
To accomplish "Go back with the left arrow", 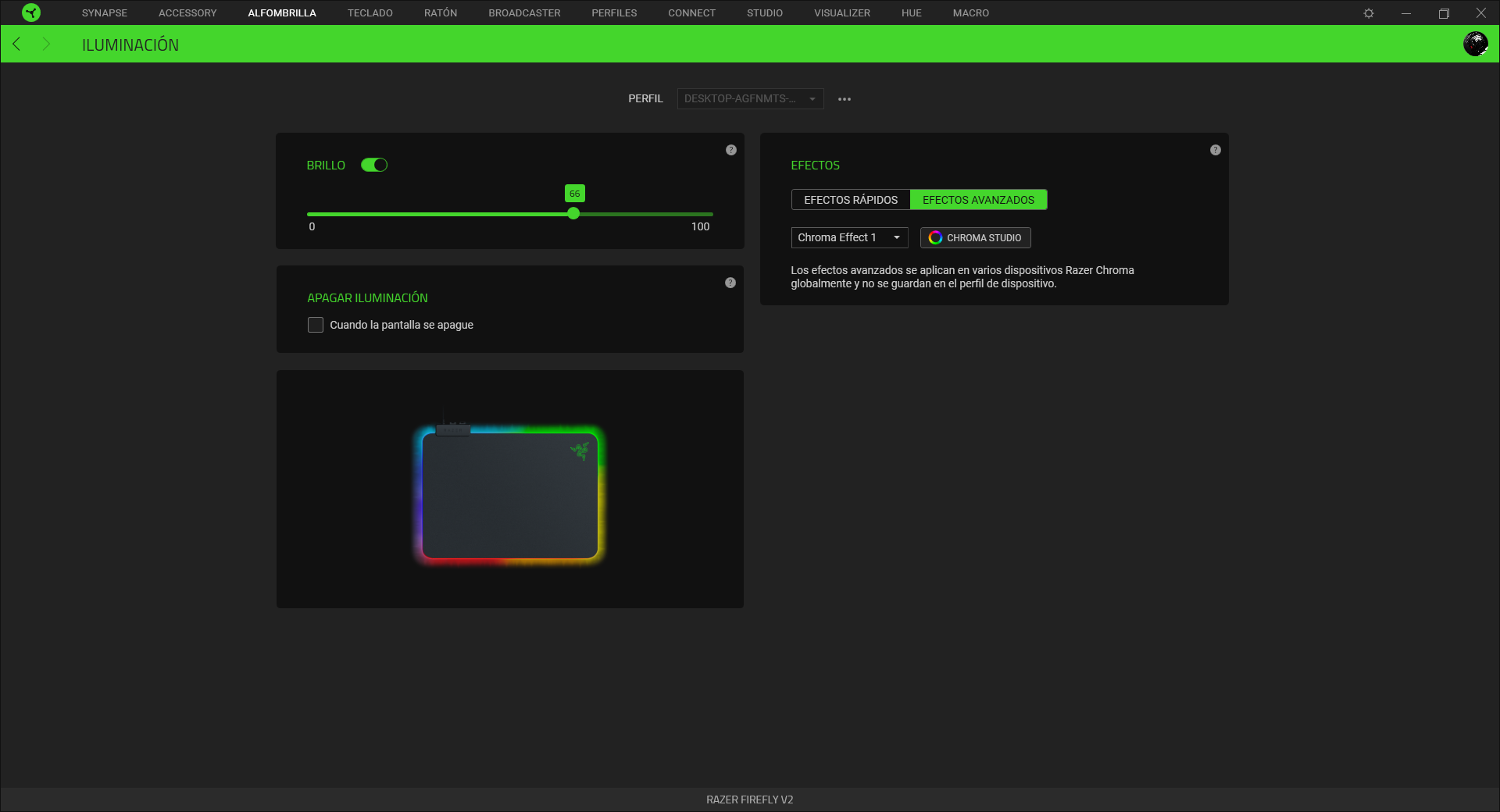I will [x=16, y=45].
